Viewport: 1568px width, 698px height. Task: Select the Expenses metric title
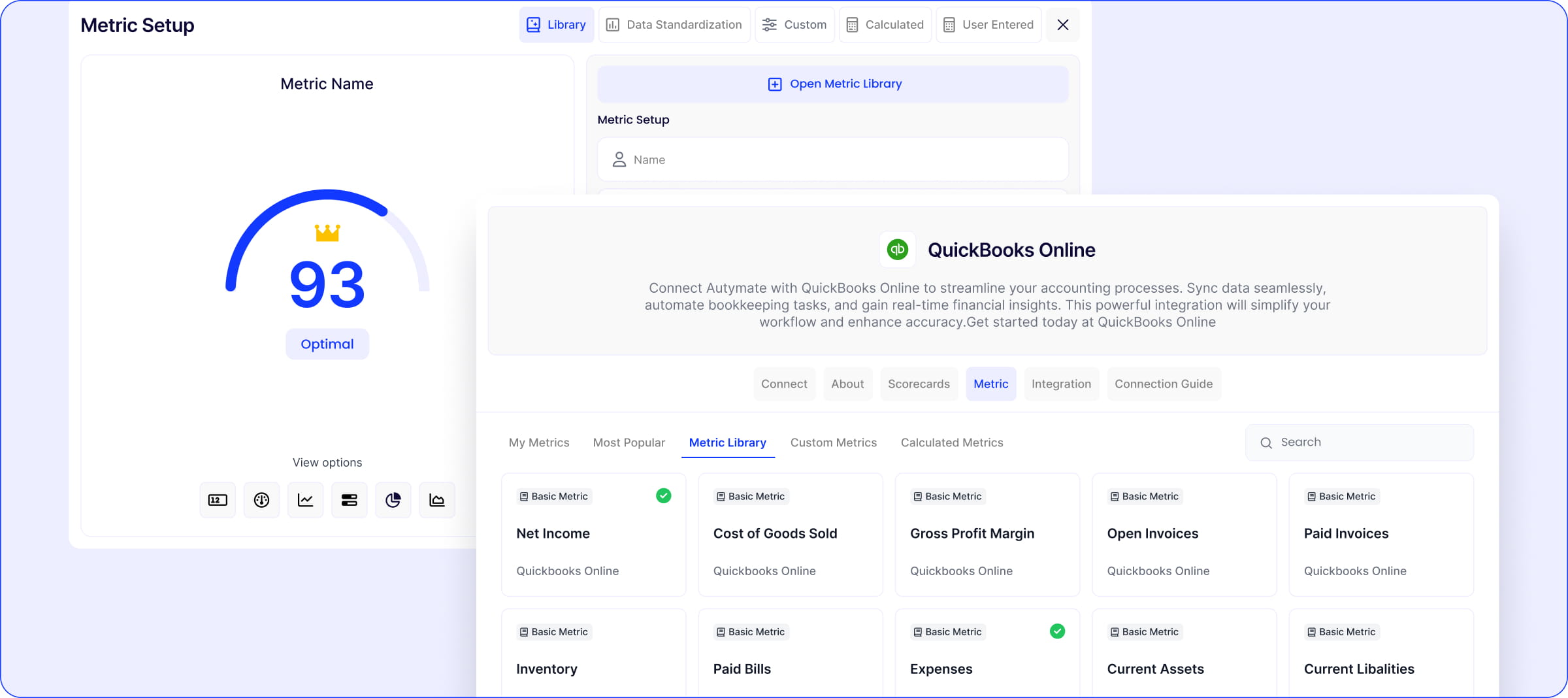(941, 669)
